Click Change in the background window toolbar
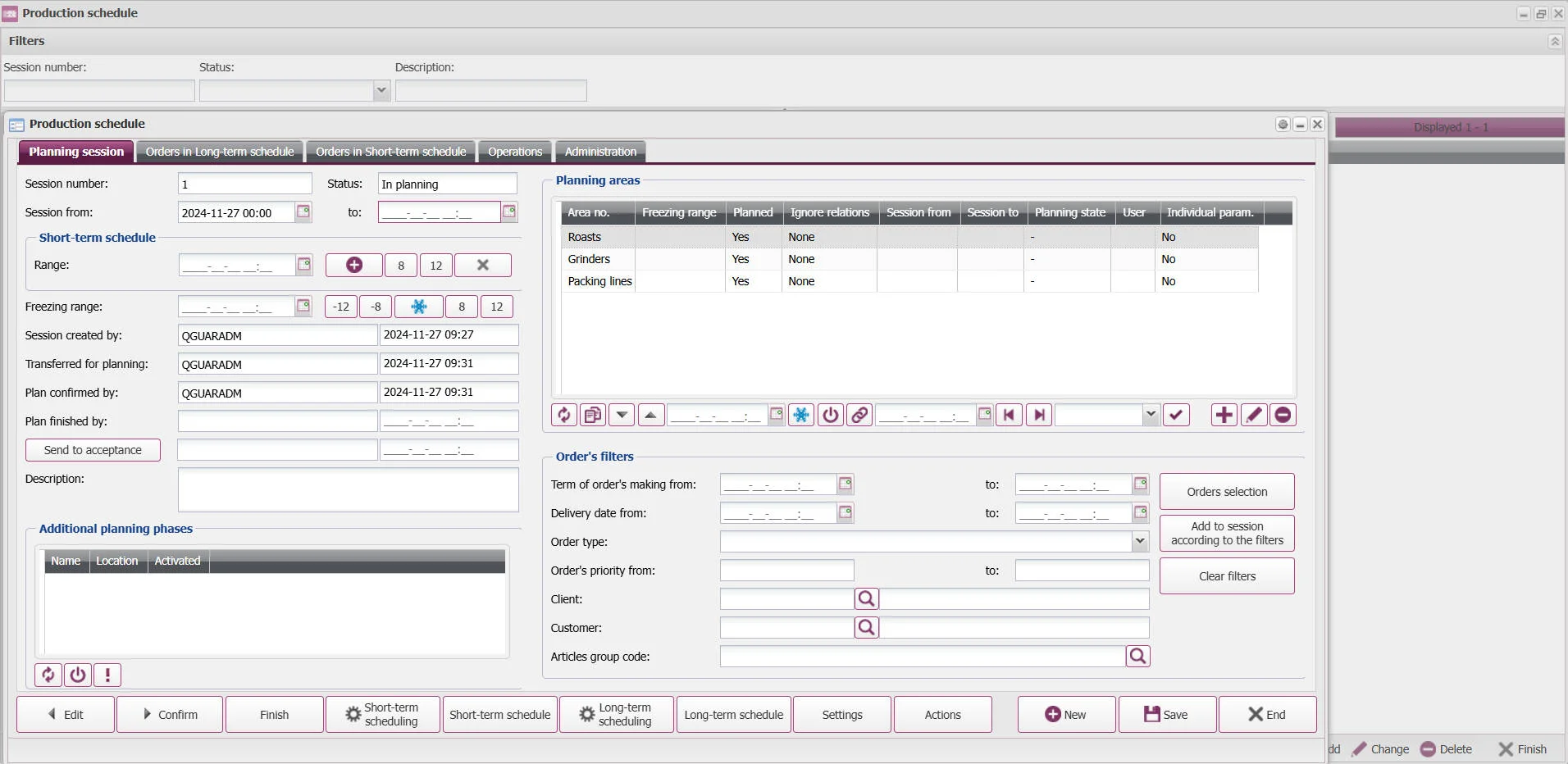 point(1381,748)
